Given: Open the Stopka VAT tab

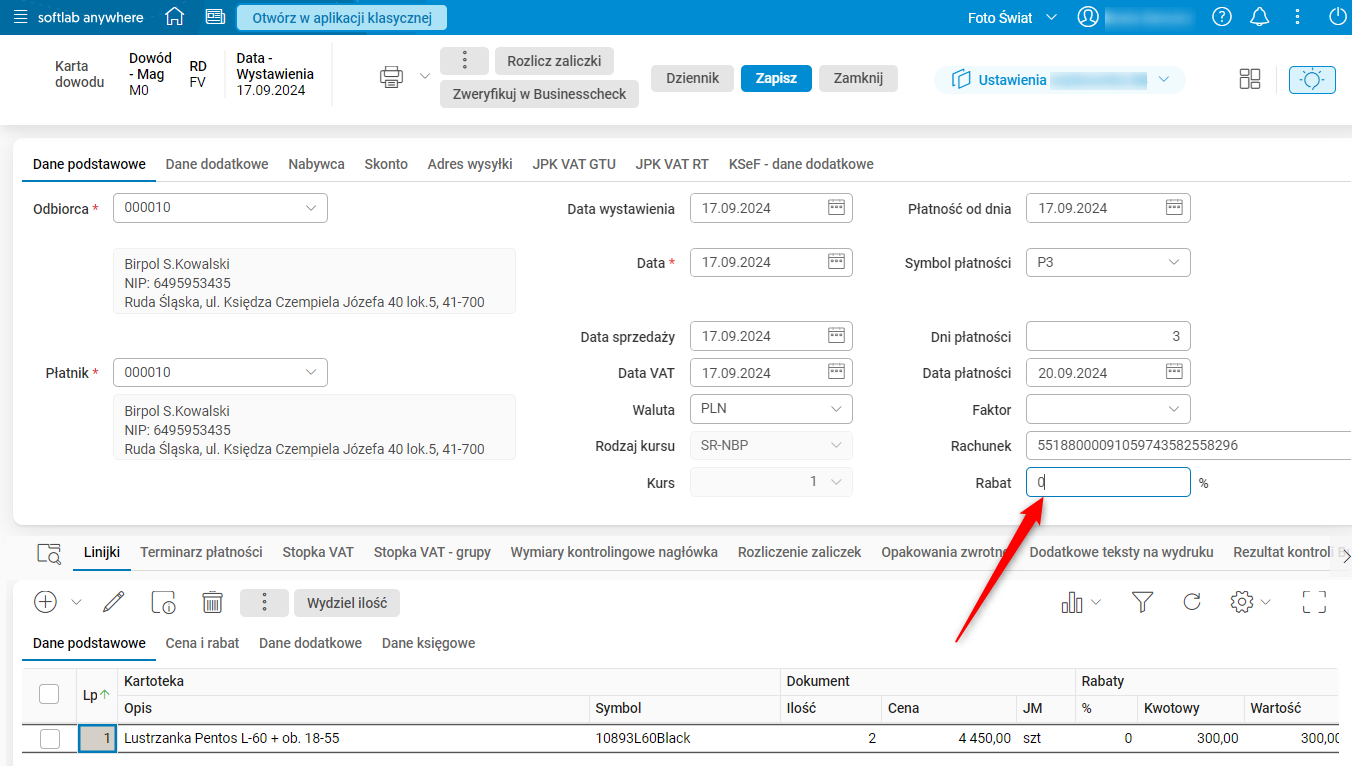Looking at the screenshot, I should coord(318,552).
